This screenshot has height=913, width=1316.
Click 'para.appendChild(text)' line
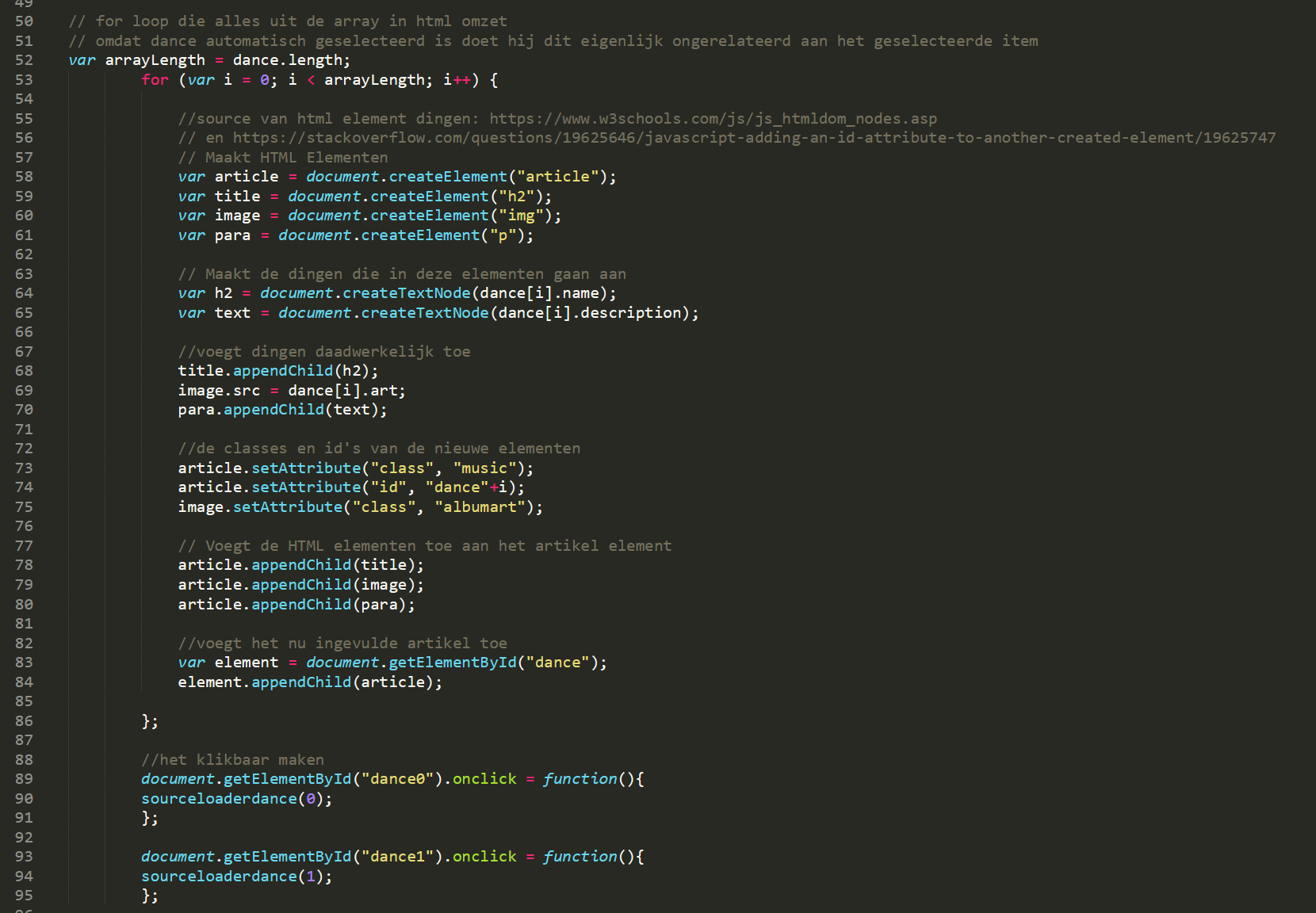[283, 410]
